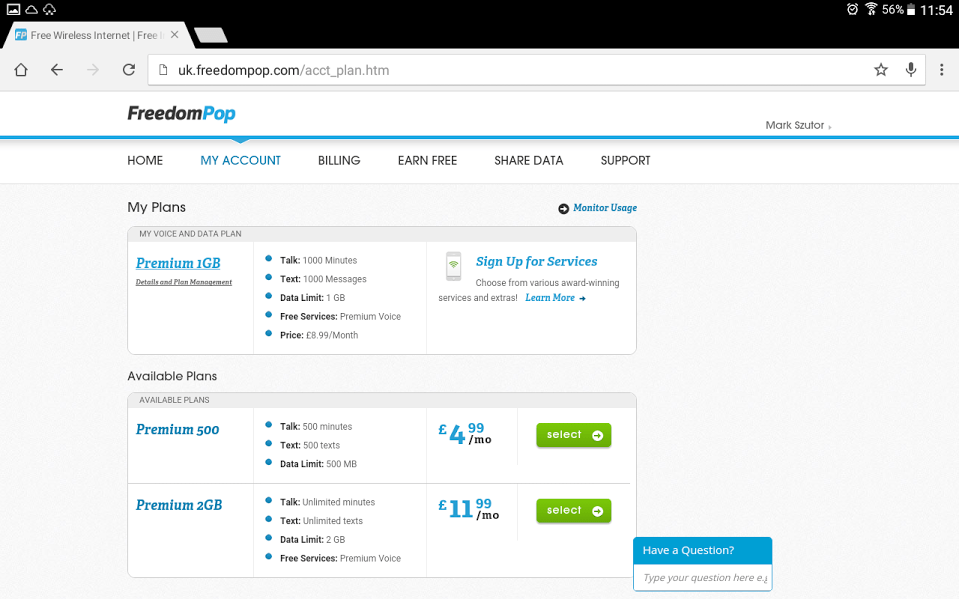Click the phone Wi-Fi services icon
Image resolution: width=959 pixels, height=599 pixels.
454,266
